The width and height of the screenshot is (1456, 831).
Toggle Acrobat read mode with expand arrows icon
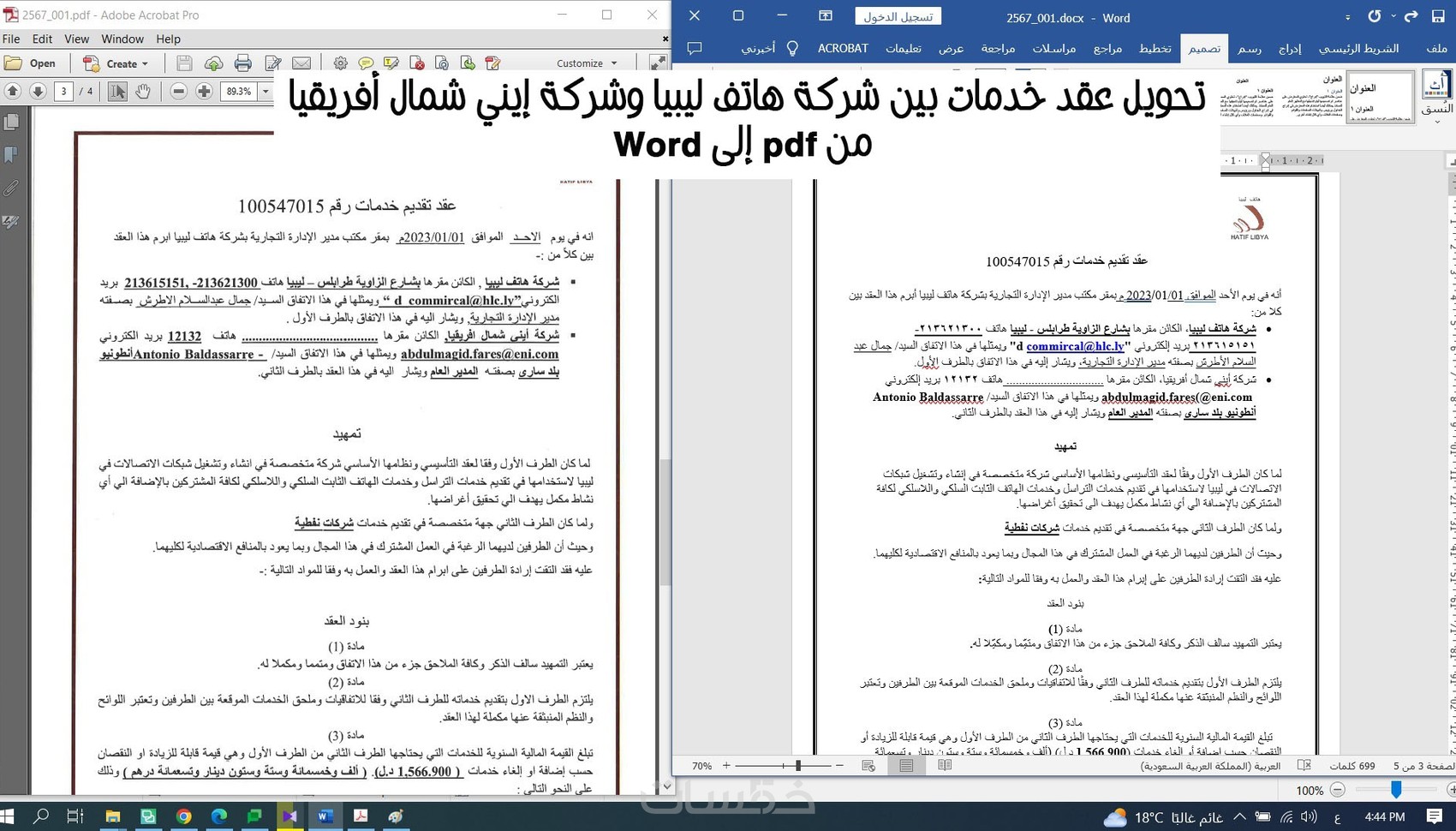658,63
